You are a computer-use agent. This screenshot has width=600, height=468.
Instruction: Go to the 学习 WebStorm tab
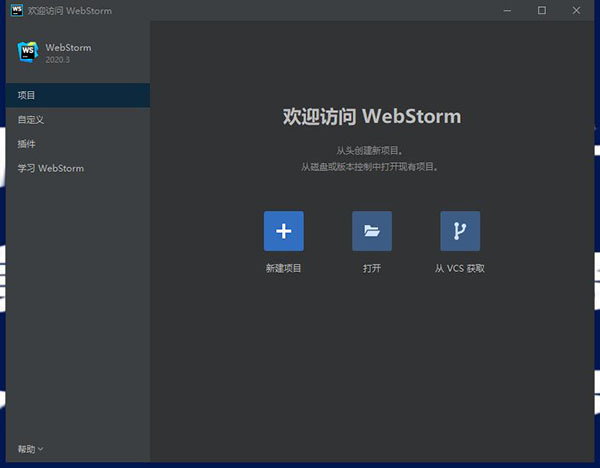(x=51, y=168)
